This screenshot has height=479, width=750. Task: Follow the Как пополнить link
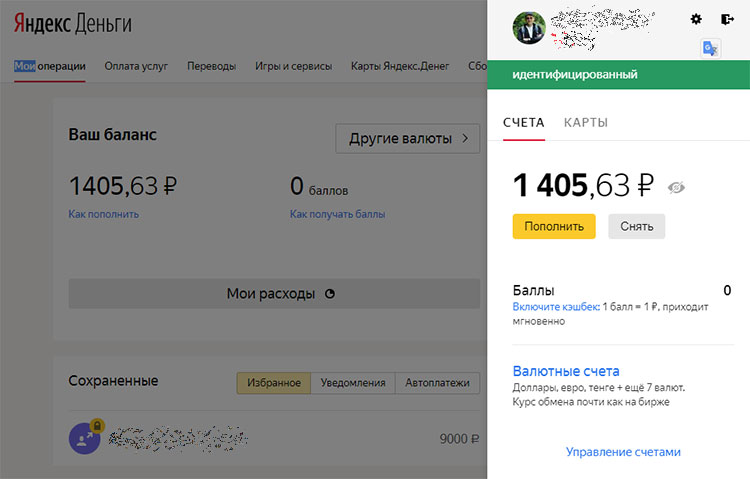104,214
